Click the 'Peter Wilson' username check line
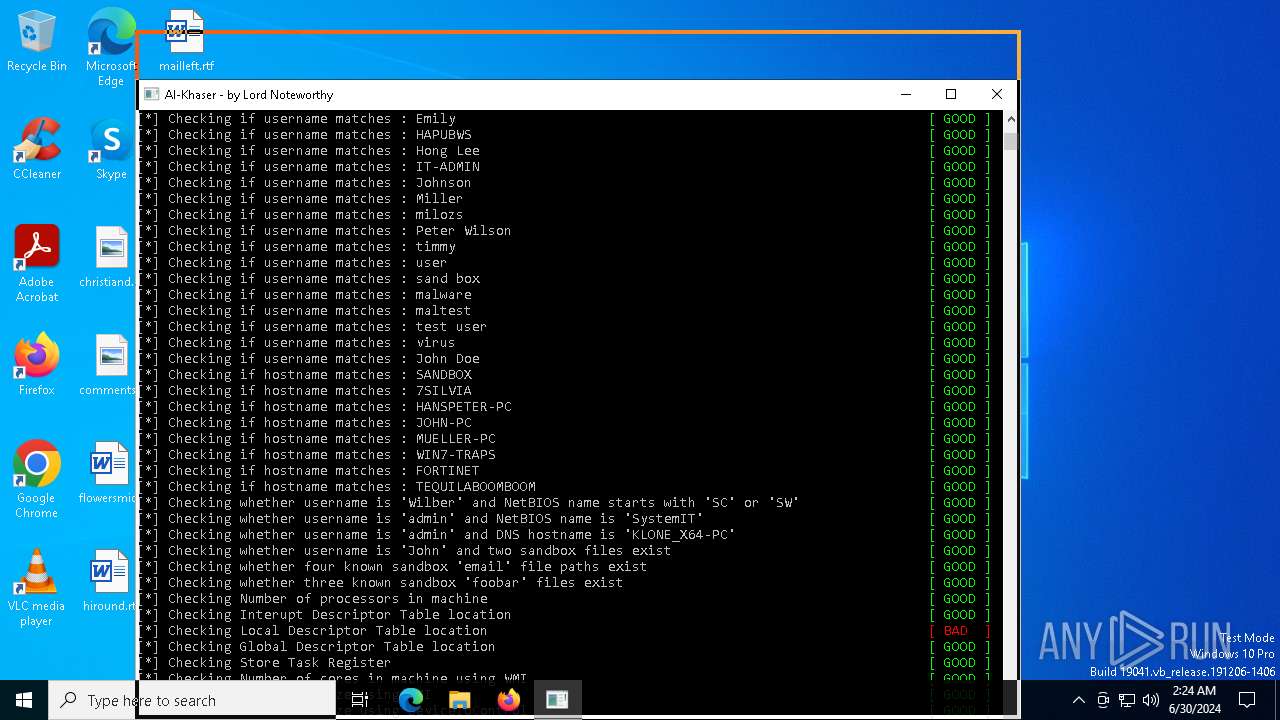This screenshot has height=720, width=1280. coord(325,231)
